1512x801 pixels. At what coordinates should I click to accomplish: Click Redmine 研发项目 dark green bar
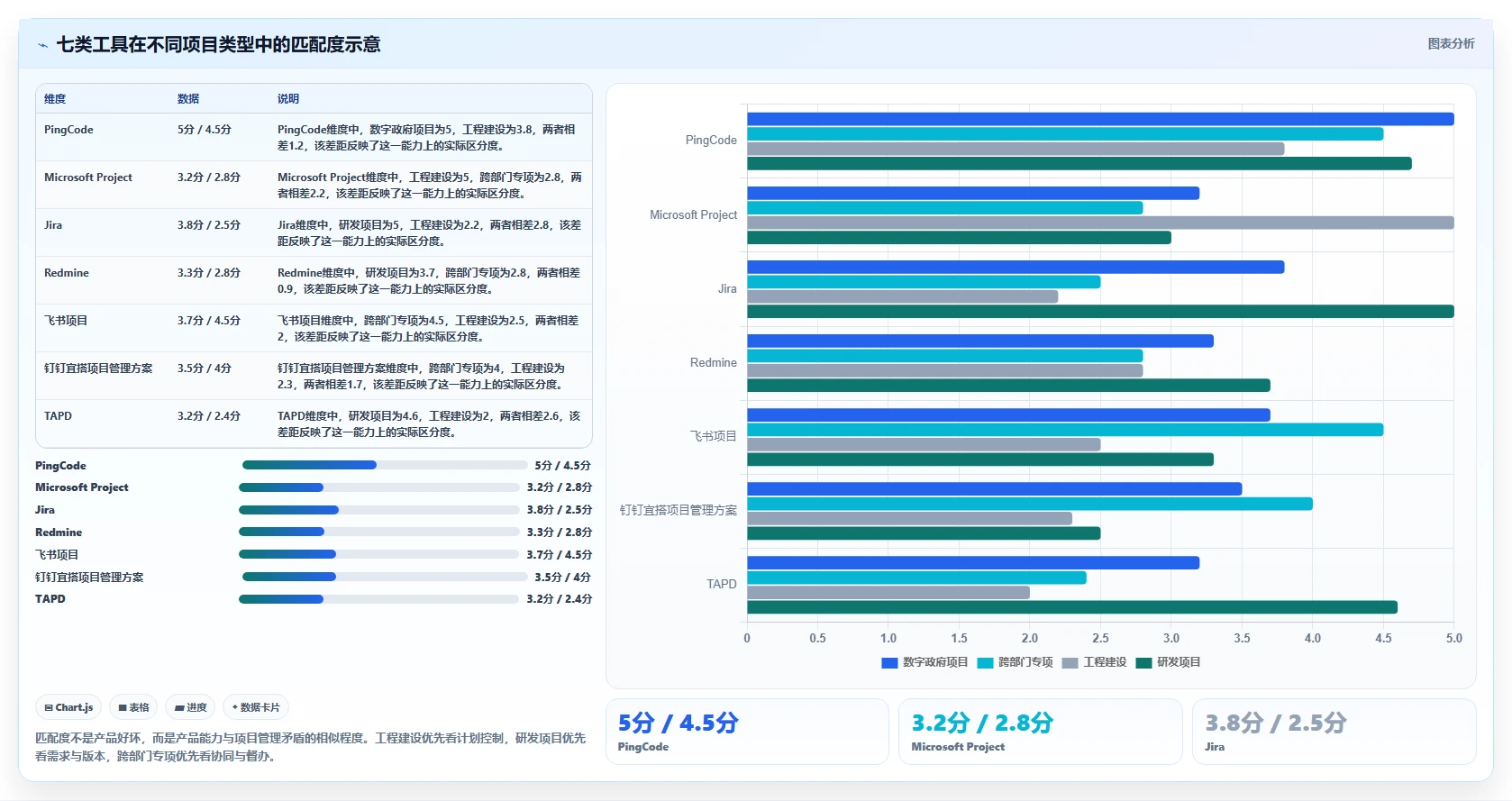1008,386
